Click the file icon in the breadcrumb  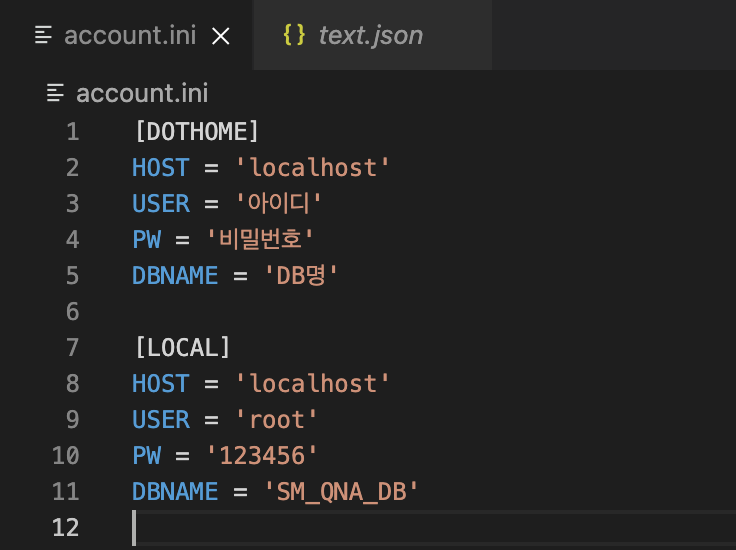pyautogui.click(x=55, y=93)
